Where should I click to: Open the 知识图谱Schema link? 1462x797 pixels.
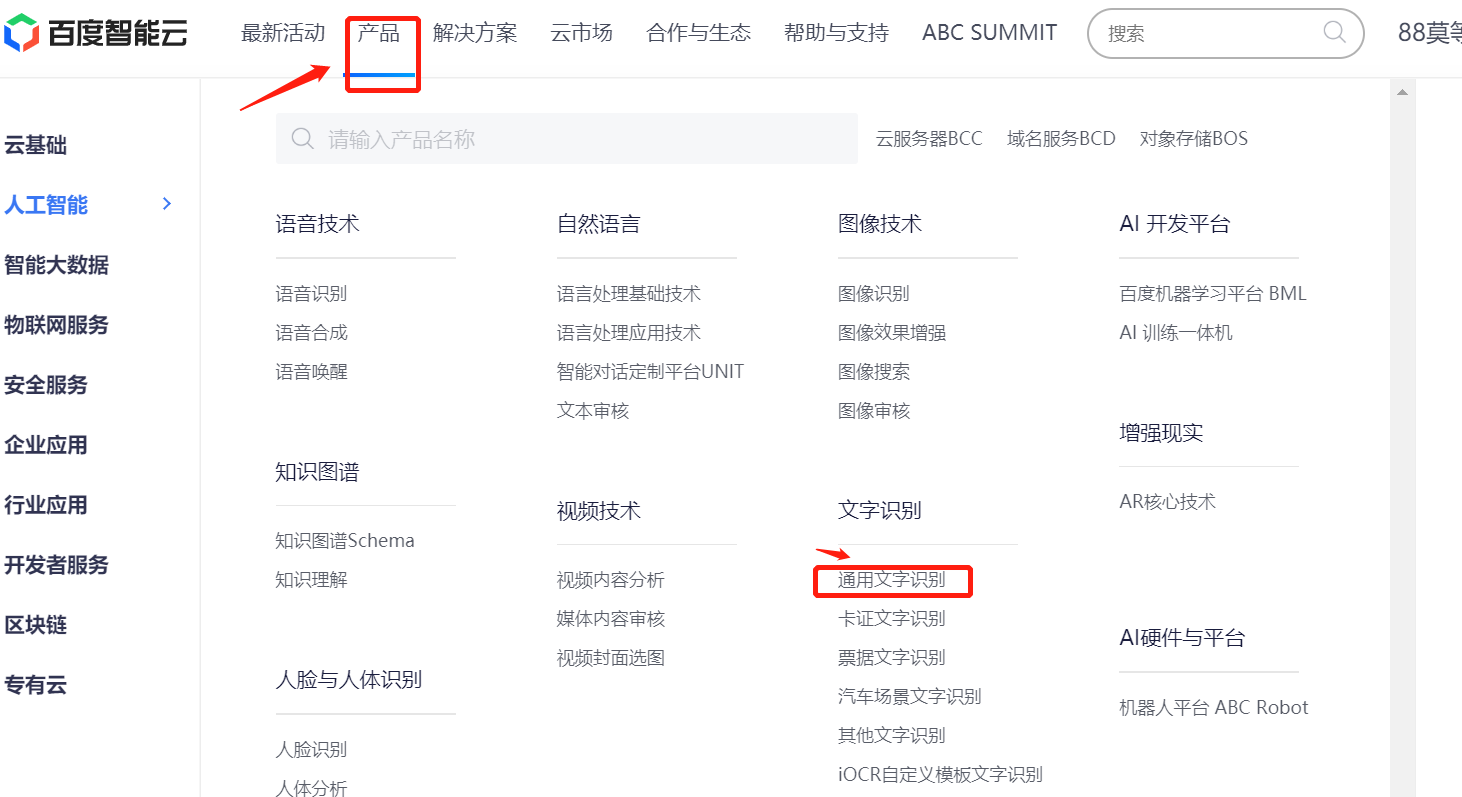(x=345, y=540)
